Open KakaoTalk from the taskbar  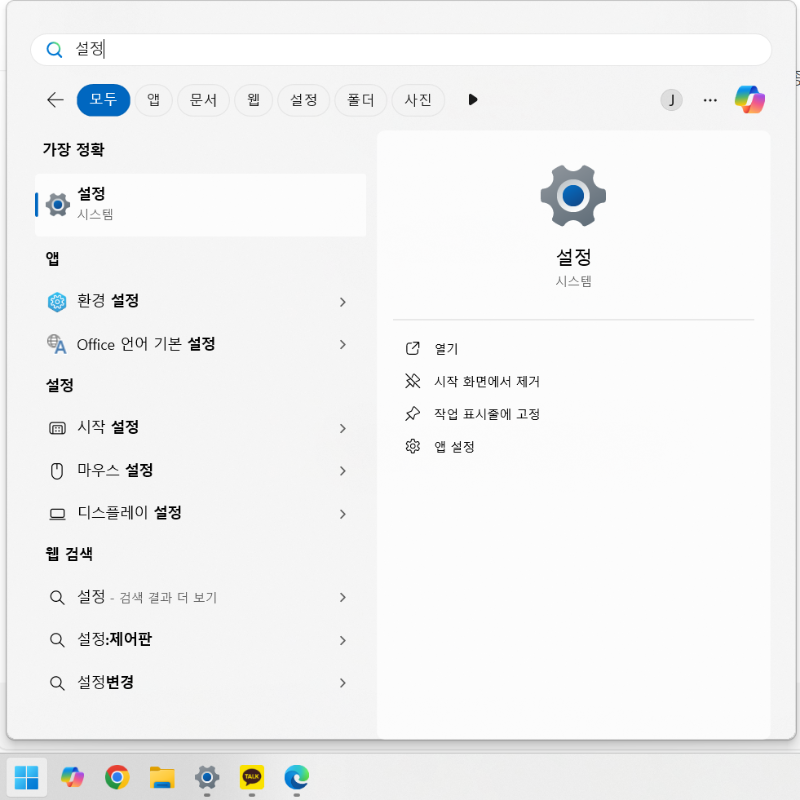click(251, 777)
